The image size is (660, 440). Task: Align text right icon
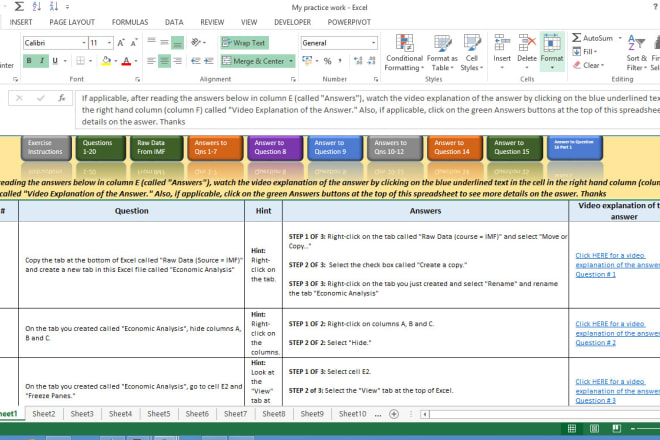(x=178, y=61)
